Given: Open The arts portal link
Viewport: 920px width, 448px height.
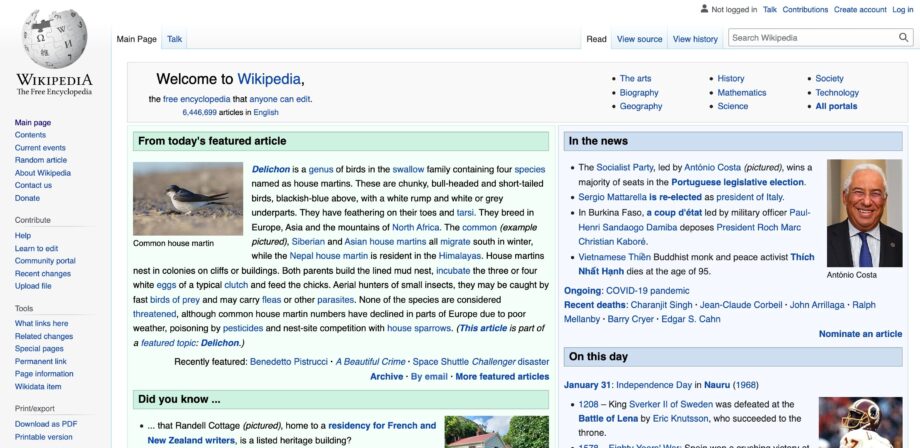Looking at the screenshot, I should [635, 79].
